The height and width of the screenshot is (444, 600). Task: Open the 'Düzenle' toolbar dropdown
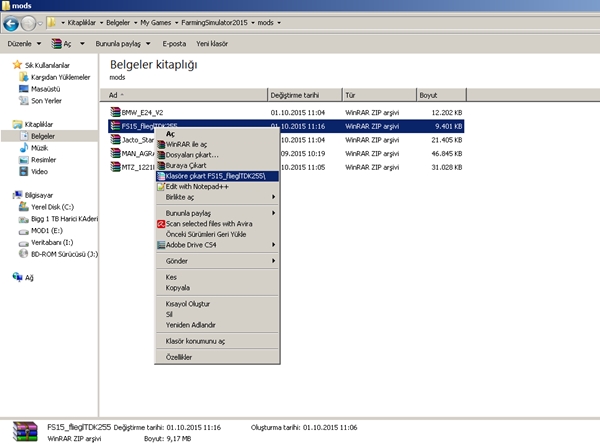tap(24, 44)
